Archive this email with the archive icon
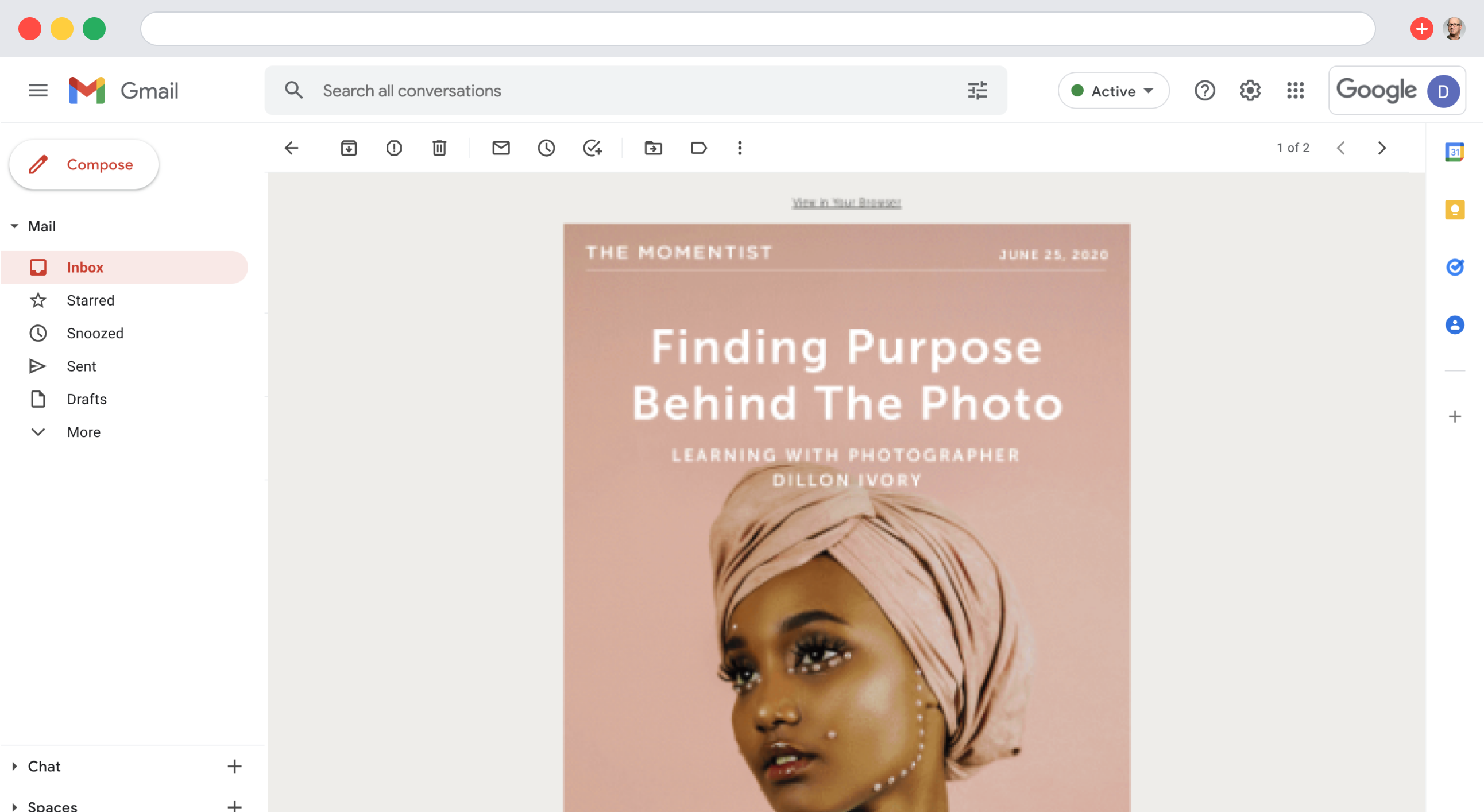The image size is (1484, 812). click(x=349, y=148)
